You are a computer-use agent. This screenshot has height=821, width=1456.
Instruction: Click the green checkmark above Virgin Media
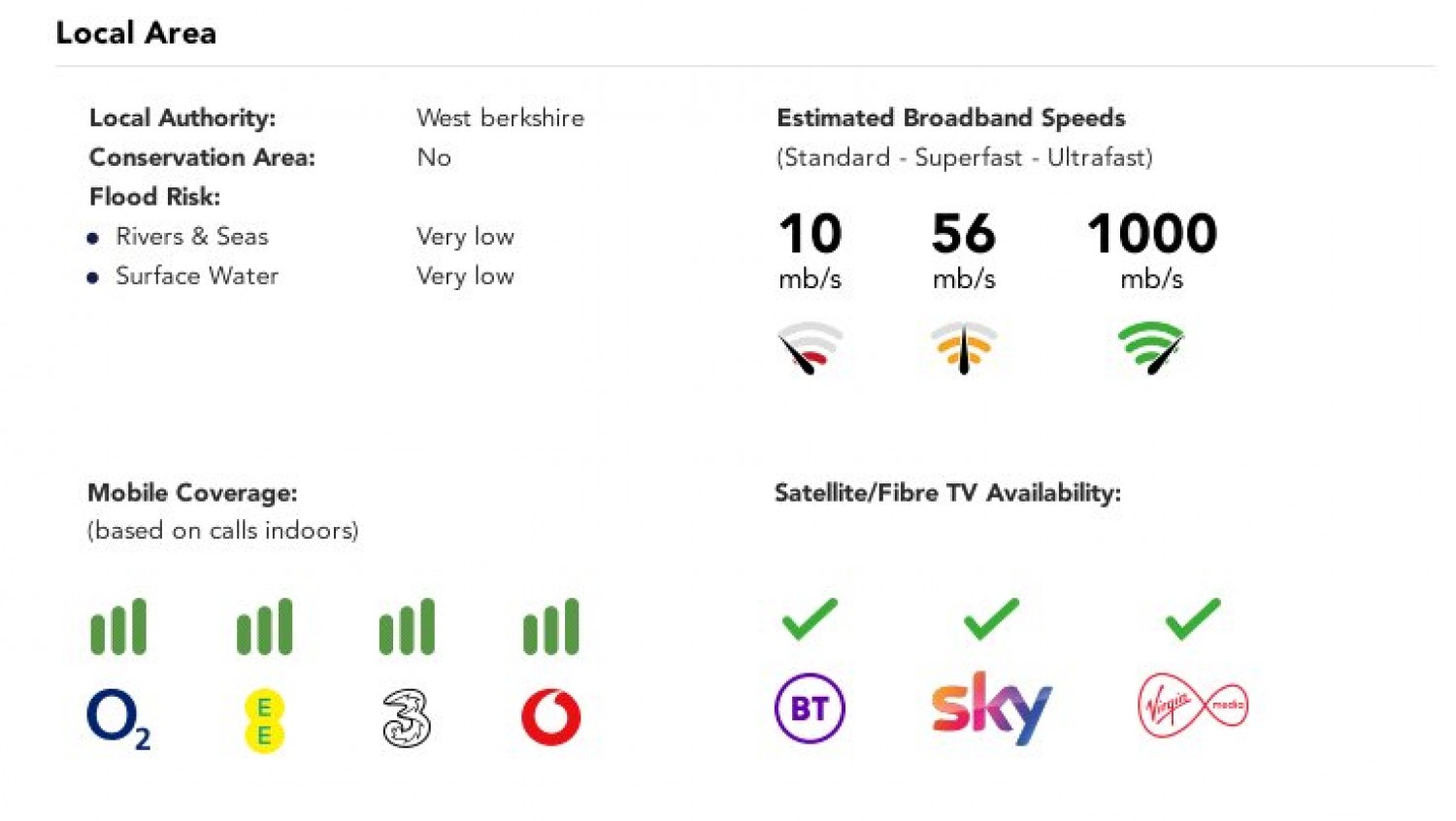pos(1193,619)
